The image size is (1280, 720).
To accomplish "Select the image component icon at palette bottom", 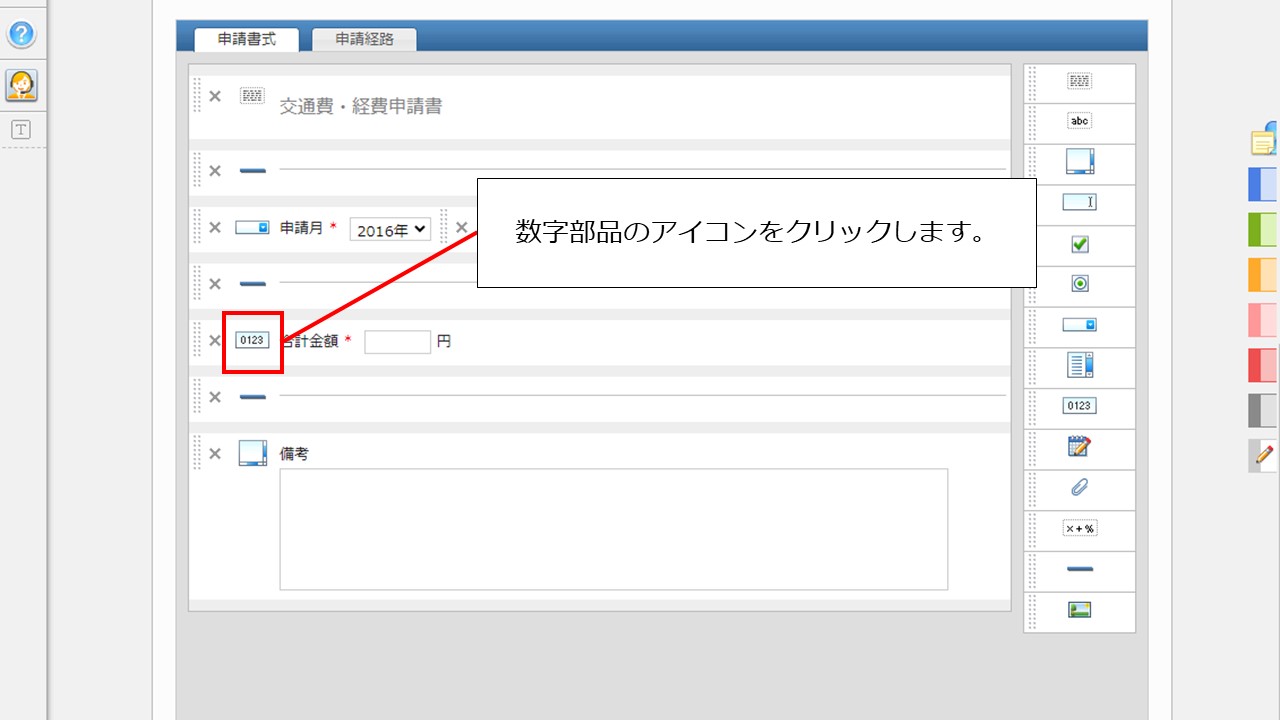I will 1080,612.
